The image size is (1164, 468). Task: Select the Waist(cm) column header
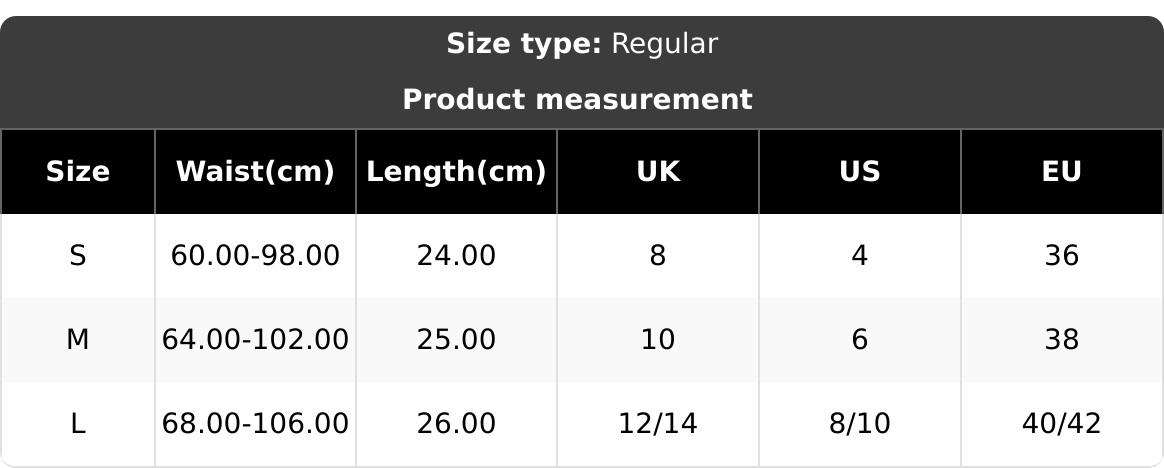[255, 172]
